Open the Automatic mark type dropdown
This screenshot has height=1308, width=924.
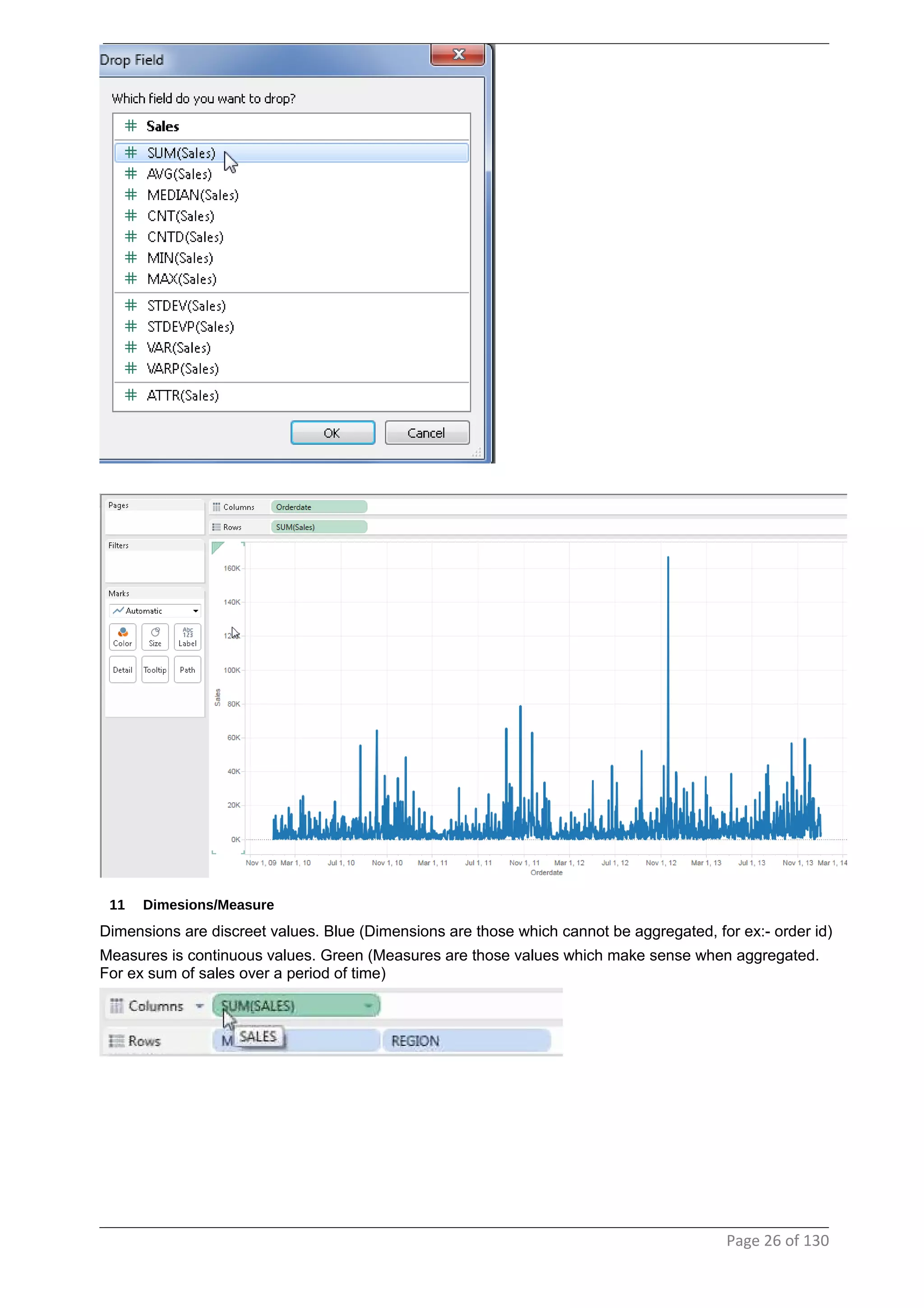pyautogui.click(x=195, y=611)
